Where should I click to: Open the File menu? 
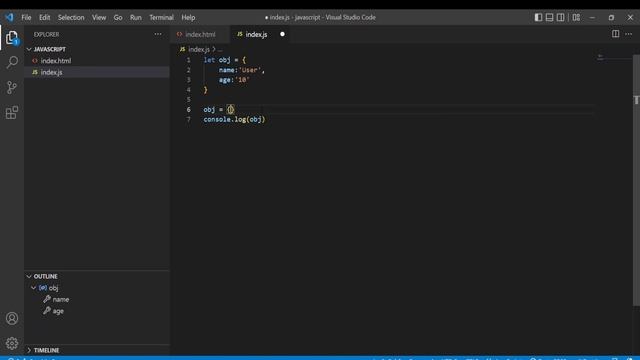click(x=26, y=18)
